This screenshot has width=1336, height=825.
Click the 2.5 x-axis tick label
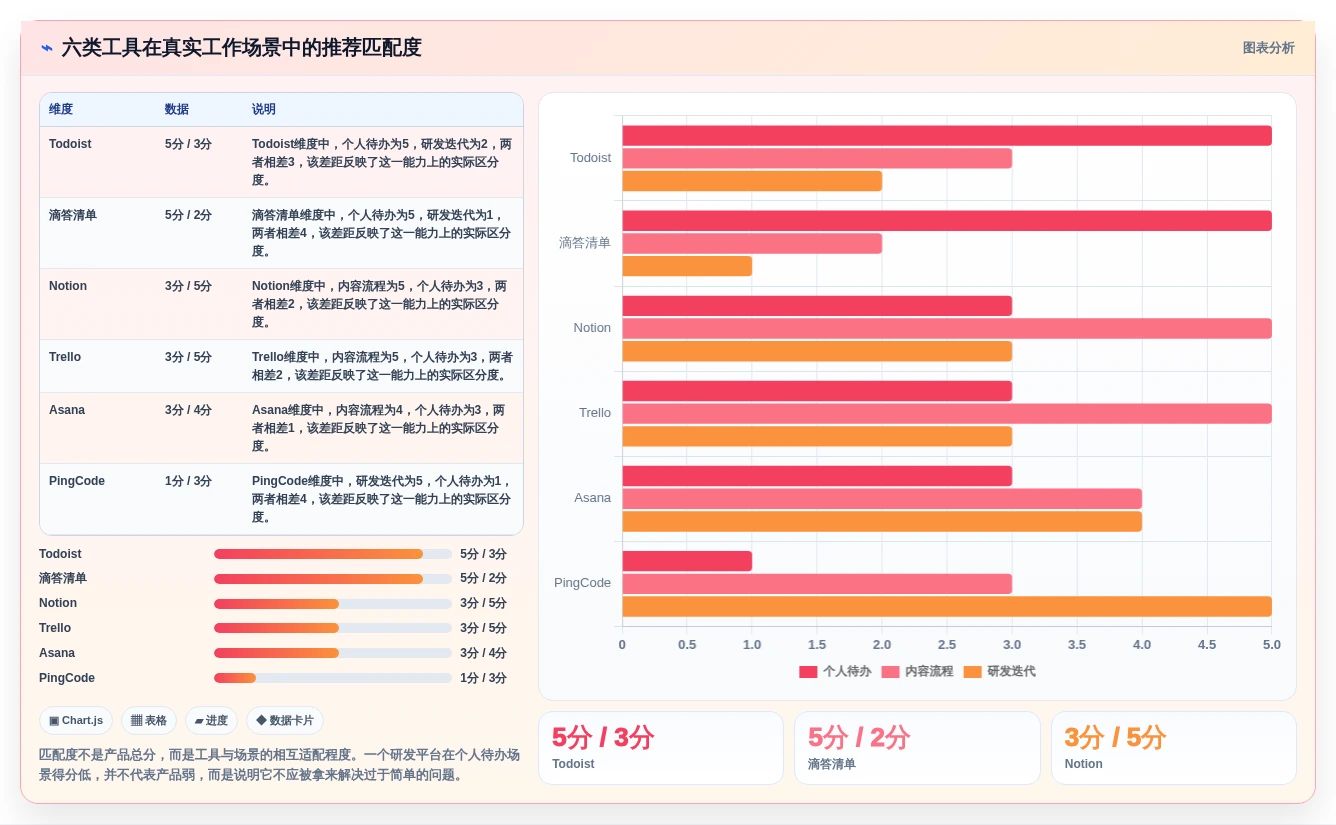[x=947, y=645]
